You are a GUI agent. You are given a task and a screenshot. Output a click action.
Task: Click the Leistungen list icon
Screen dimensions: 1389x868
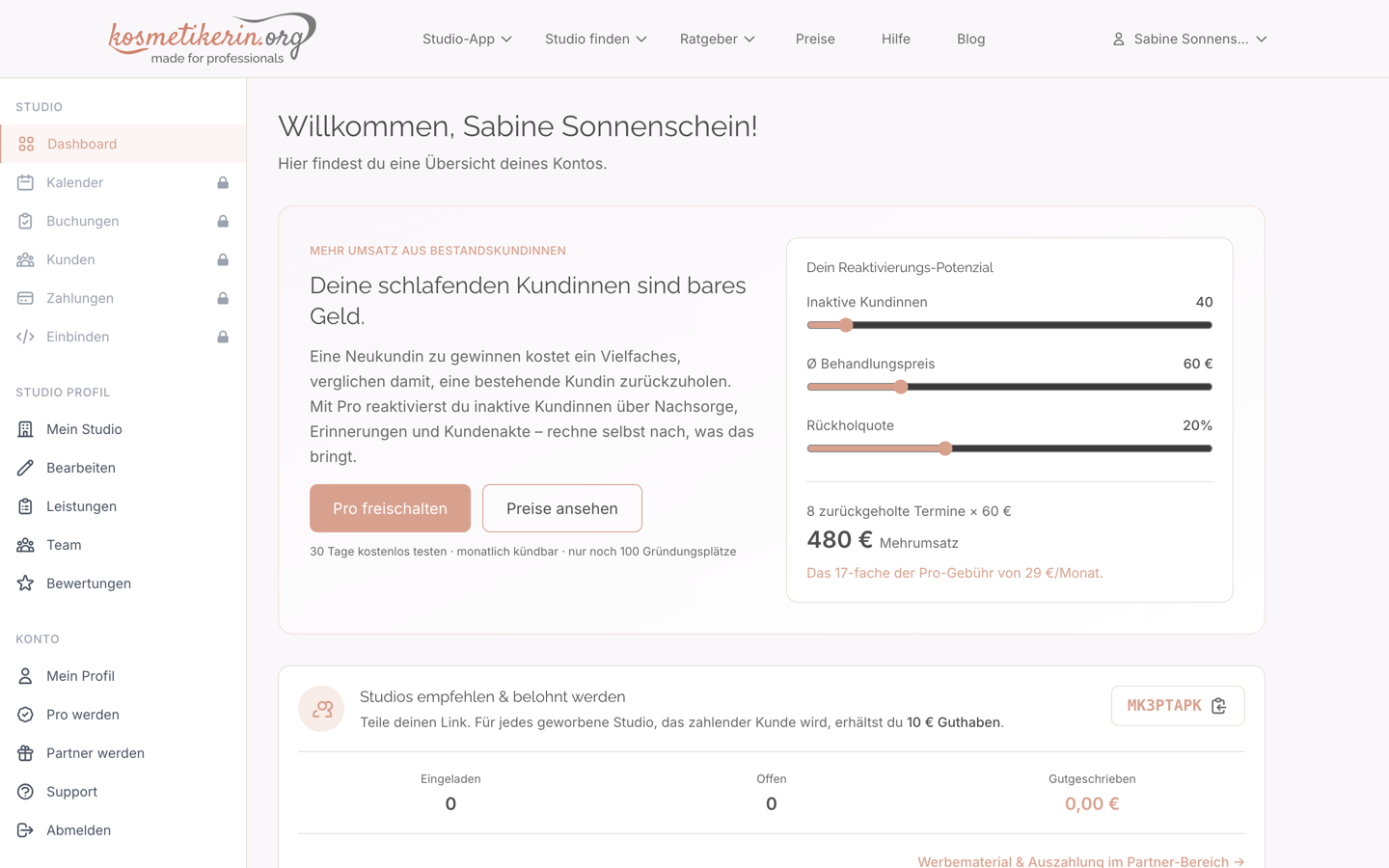[25, 506]
